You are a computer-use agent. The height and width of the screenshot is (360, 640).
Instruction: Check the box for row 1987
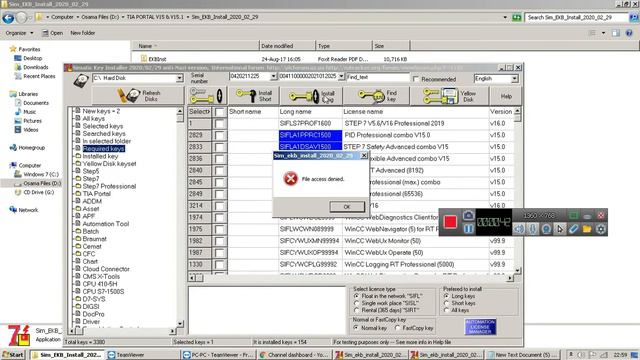pyautogui.click(x=220, y=253)
